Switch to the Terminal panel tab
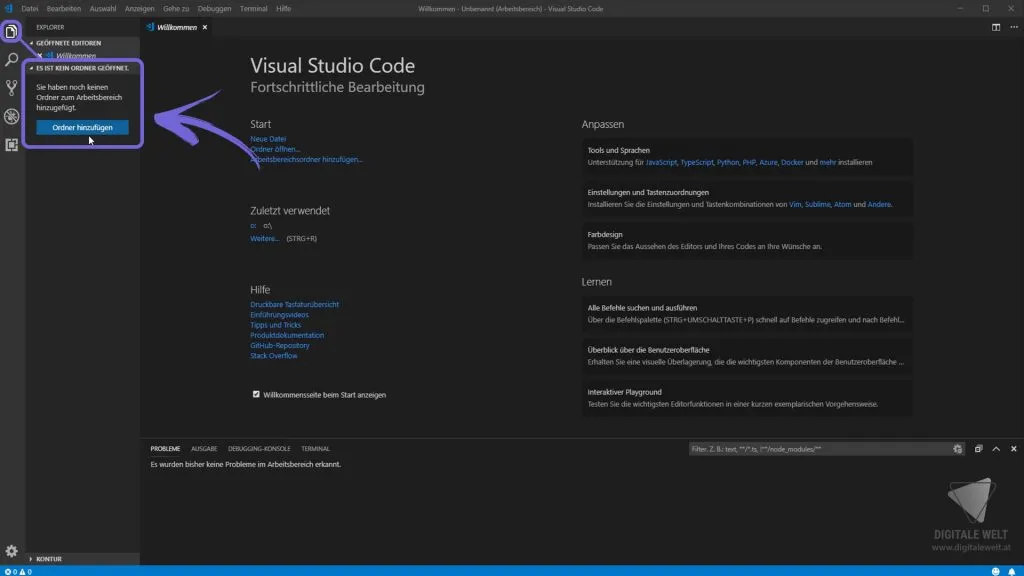 click(315, 449)
